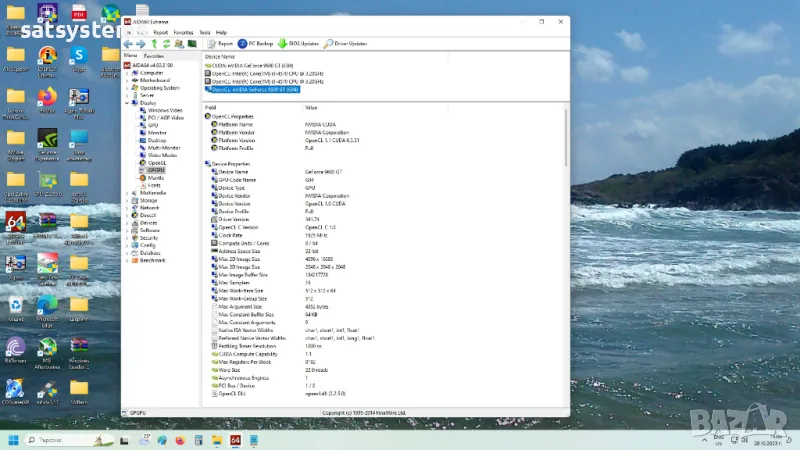Image resolution: width=800 pixels, height=450 pixels.
Task: Click the BIOS Updates toolbar icon
Action: (299, 44)
